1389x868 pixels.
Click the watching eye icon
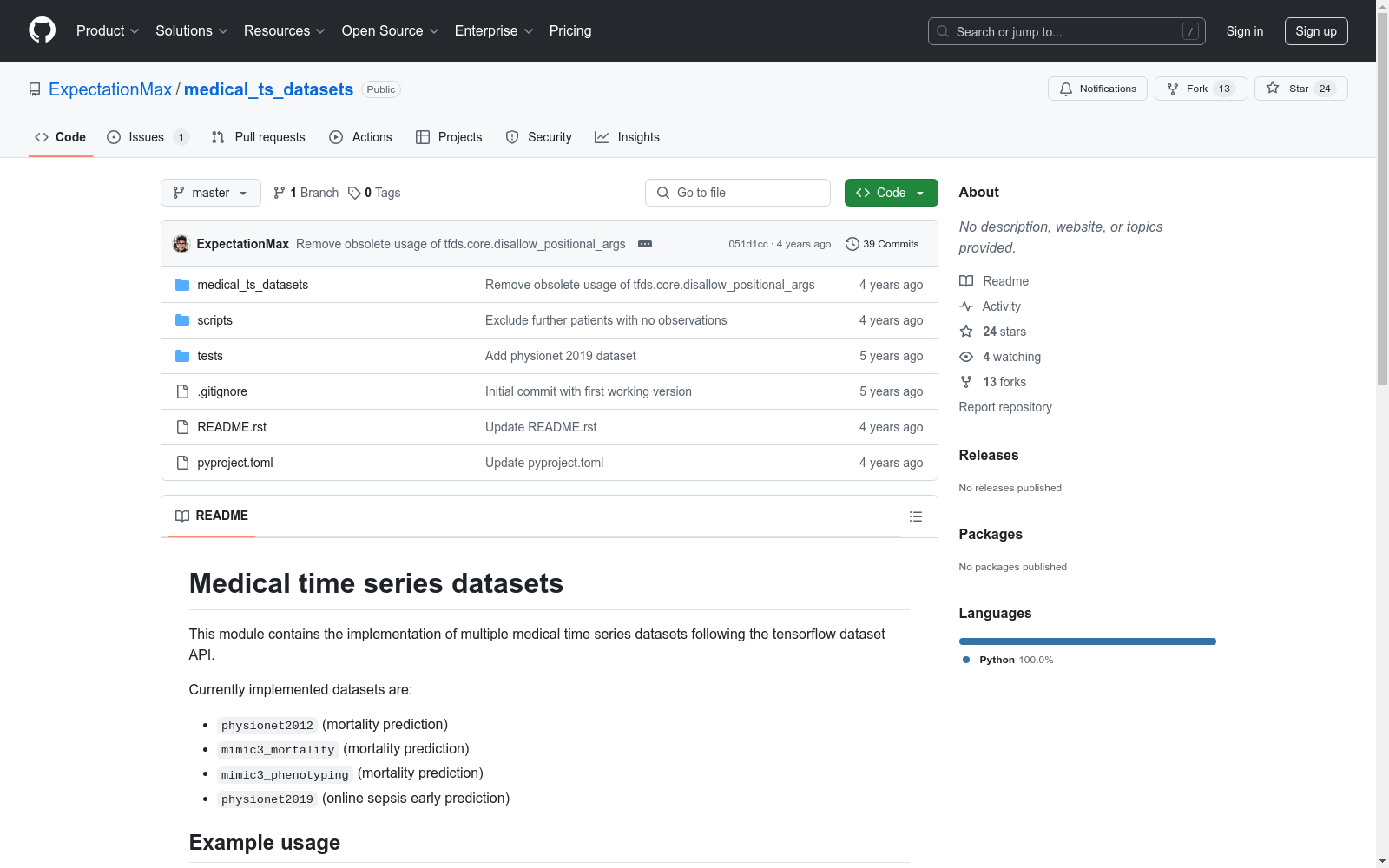966,357
